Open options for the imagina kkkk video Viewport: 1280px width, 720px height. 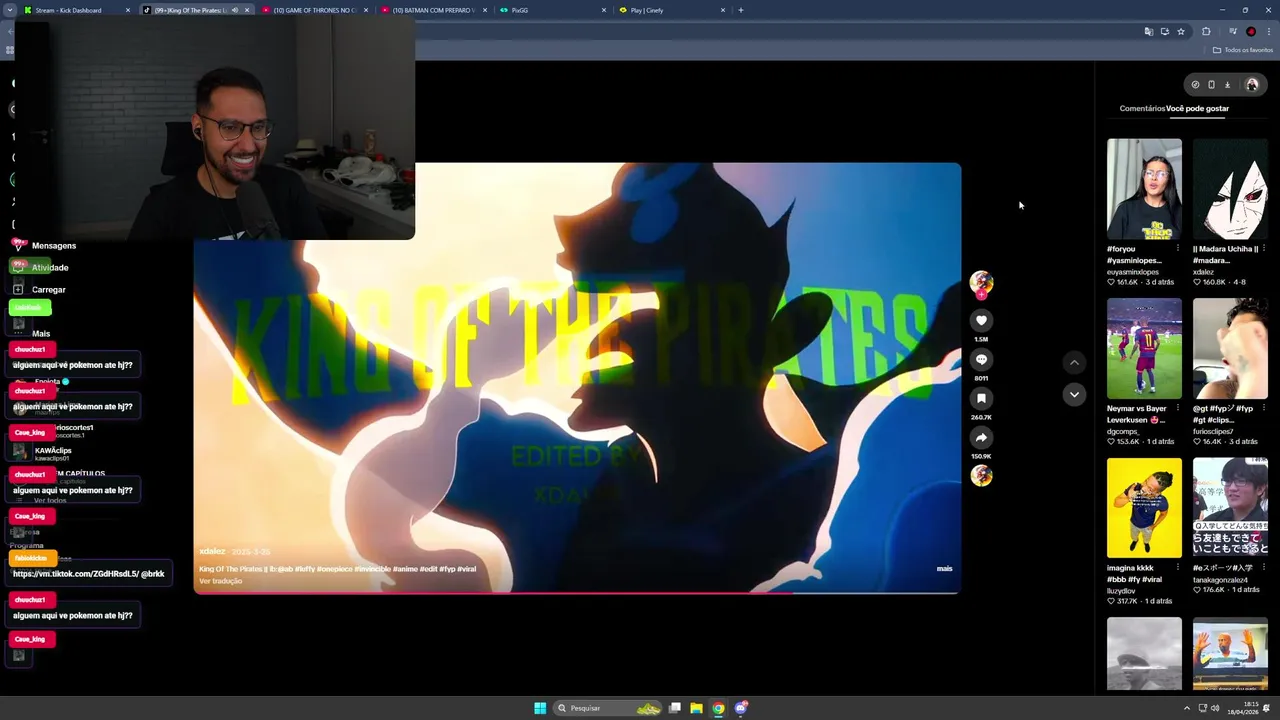[1177, 568]
